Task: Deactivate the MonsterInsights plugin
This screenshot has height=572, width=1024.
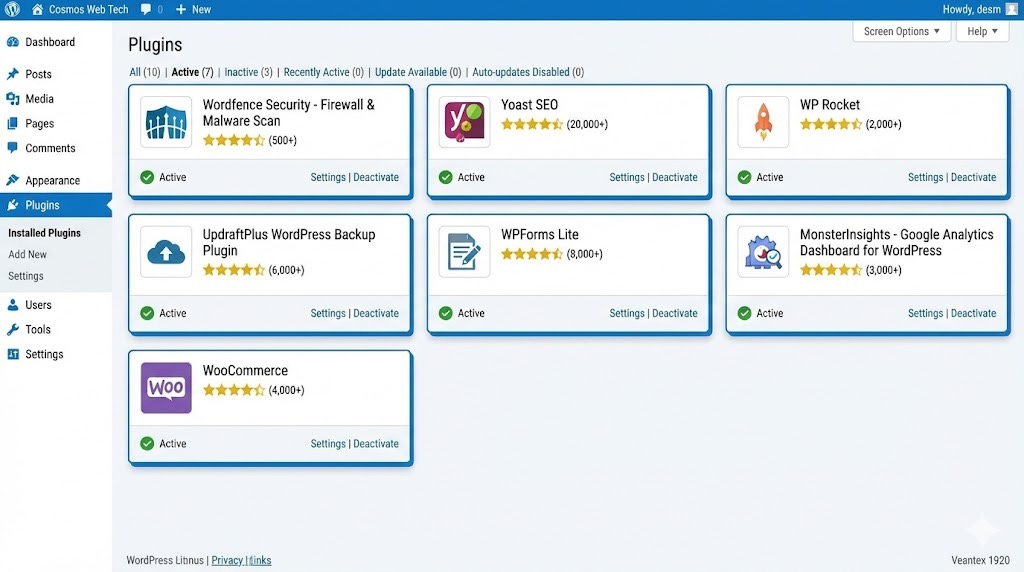Action: point(974,313)
